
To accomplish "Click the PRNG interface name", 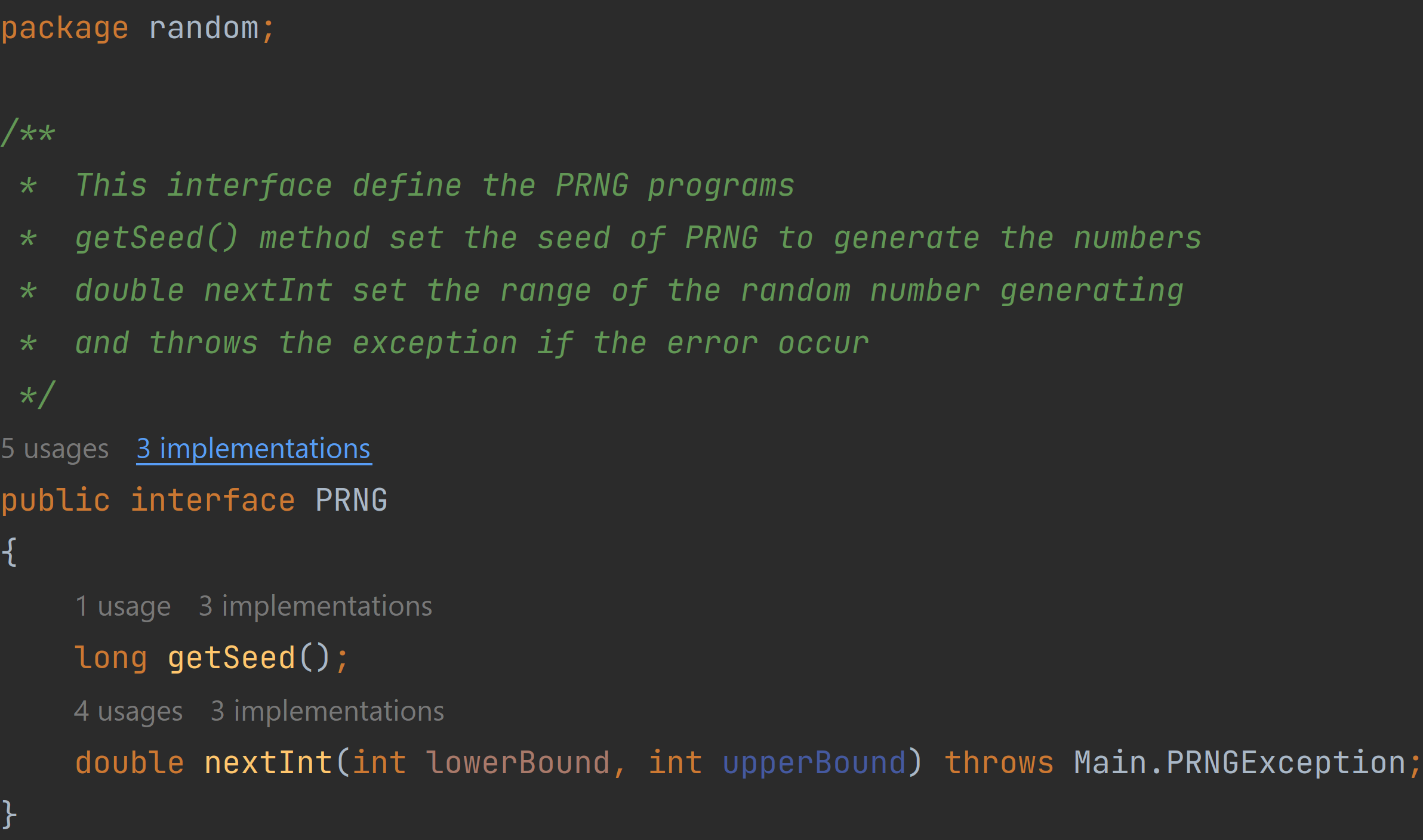I will [352, 500].
